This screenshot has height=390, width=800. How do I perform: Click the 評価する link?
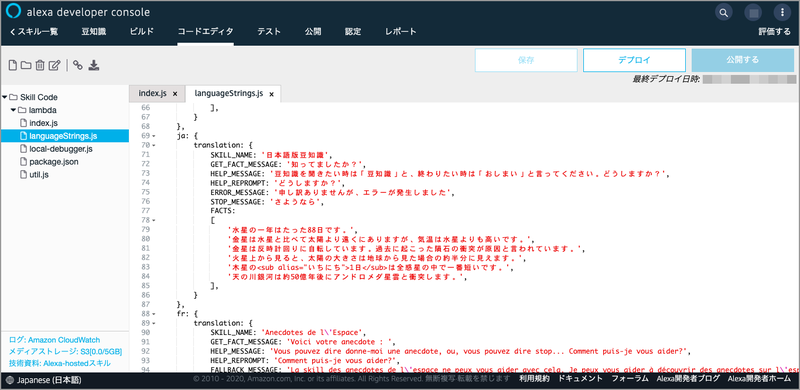click(x=774, y=32)
